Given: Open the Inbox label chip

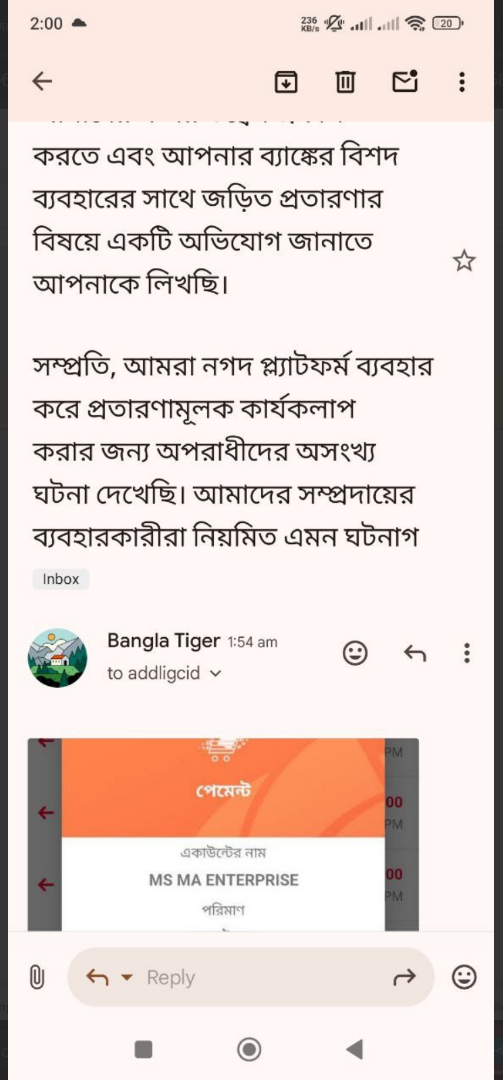Looking at the screenshot, I should pos(61,579).
